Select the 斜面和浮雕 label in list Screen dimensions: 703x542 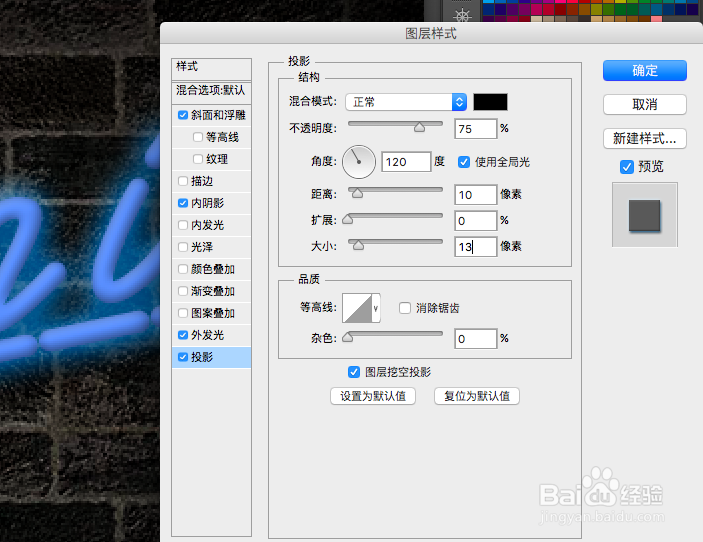coord(218,115)
